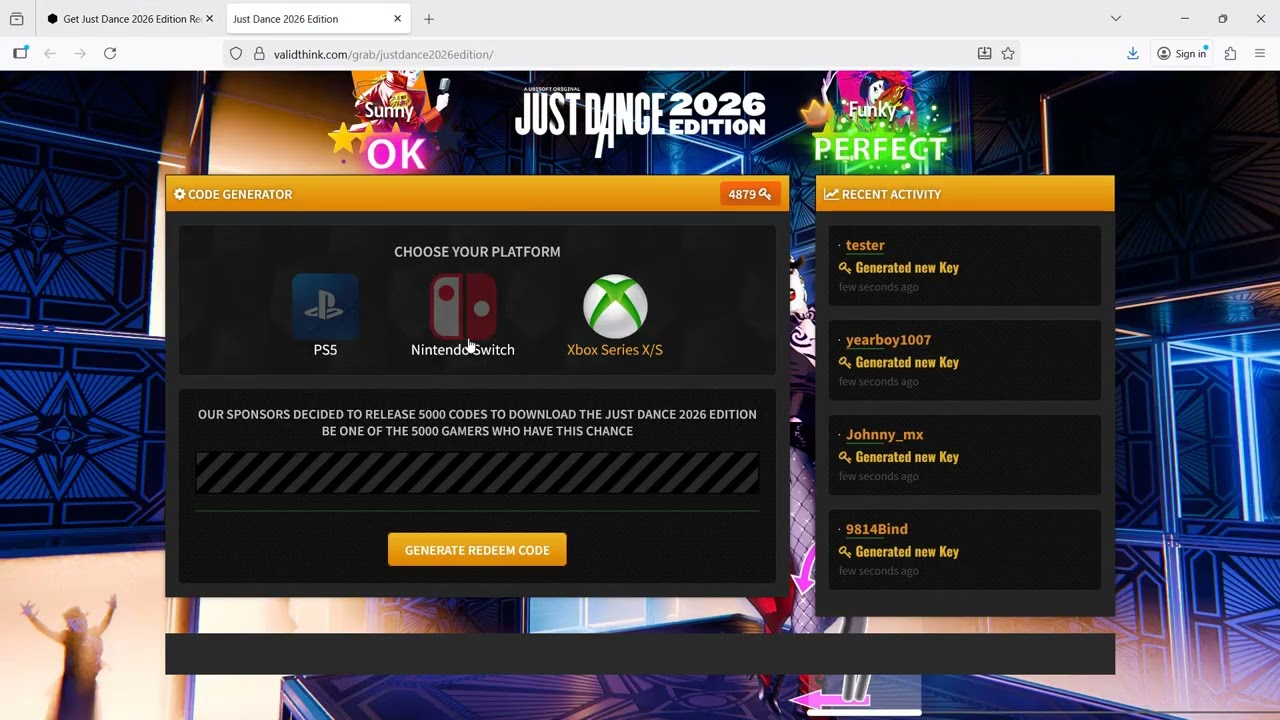Click the key icon under 9814Bind
The height and width of the screenshot is (720, 1280).
point(845,552)
